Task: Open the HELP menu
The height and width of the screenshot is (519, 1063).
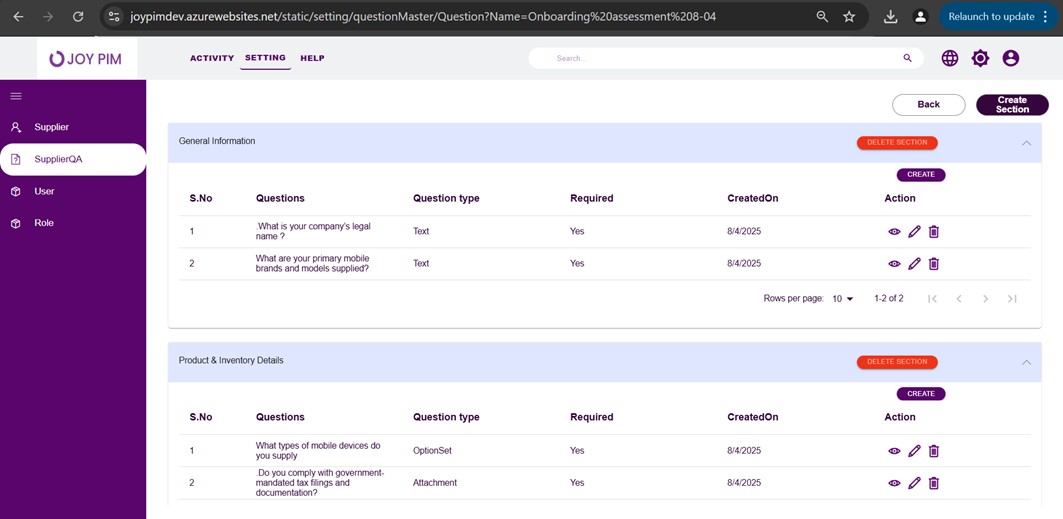Action: (312, 58)
